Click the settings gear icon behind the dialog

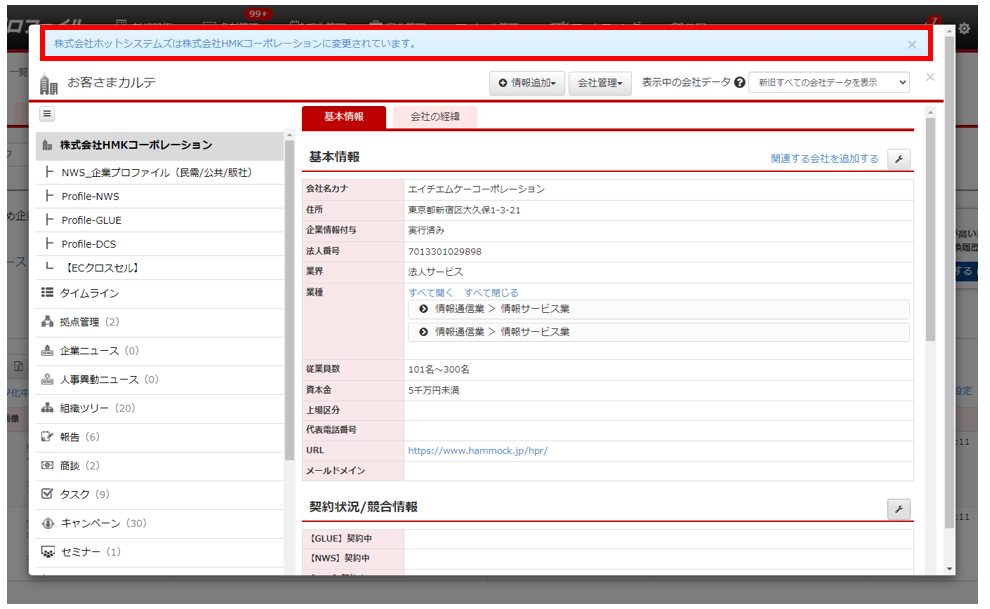pyautogui.click(x=964, y=29)
